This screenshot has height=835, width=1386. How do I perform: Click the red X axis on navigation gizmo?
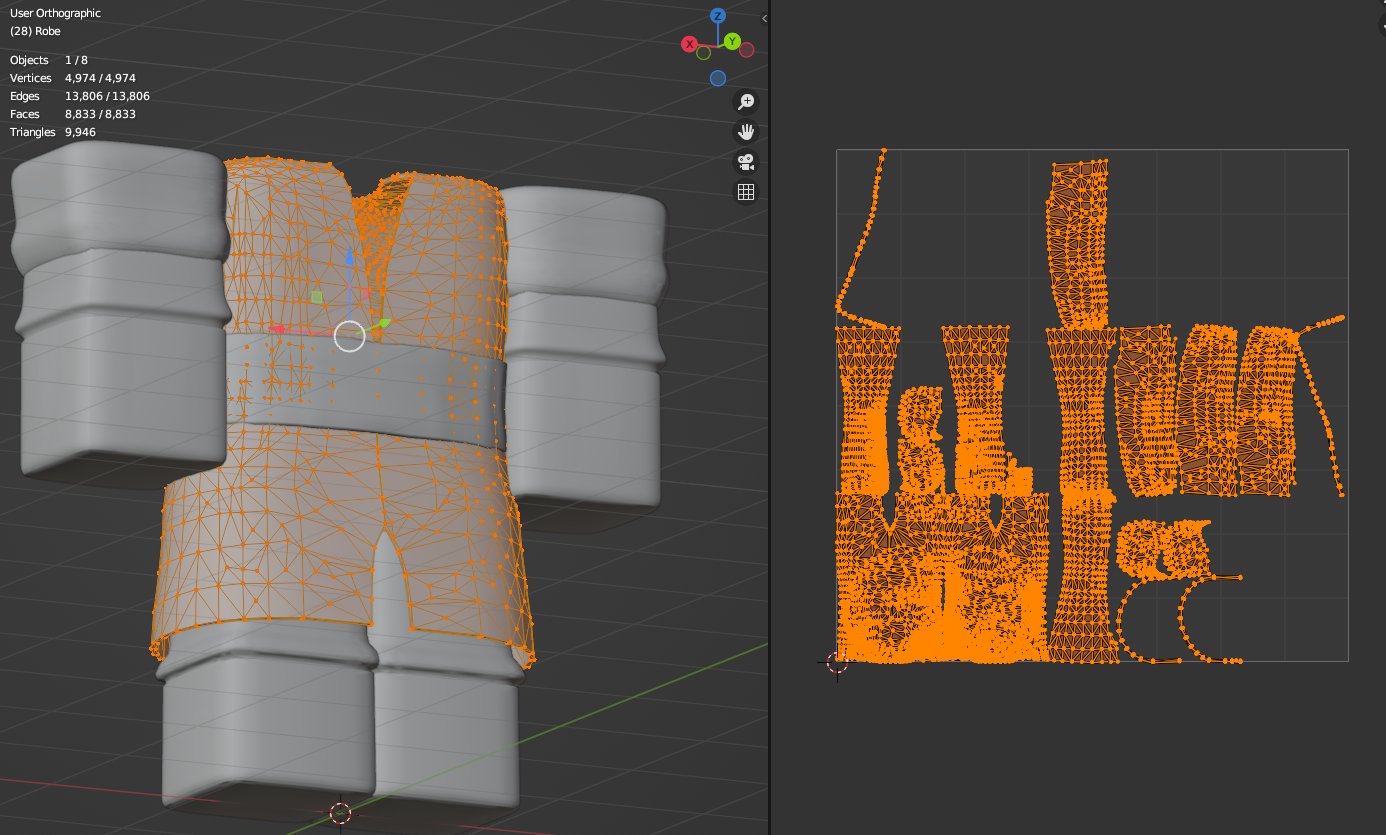pos(689,44)
